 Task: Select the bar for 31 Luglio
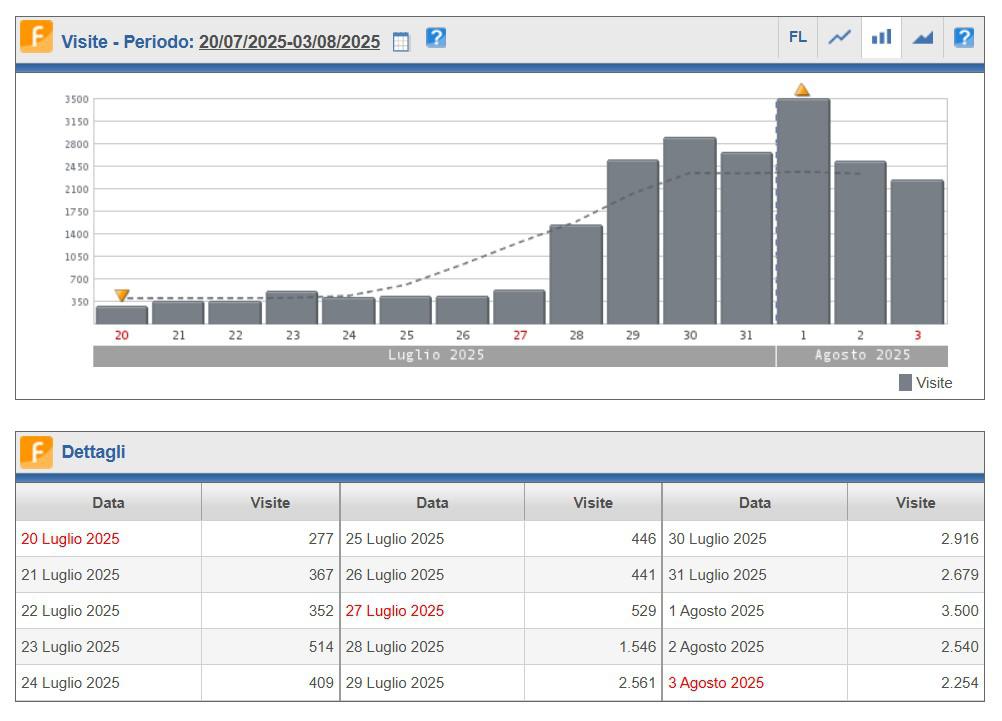point(746,238)
